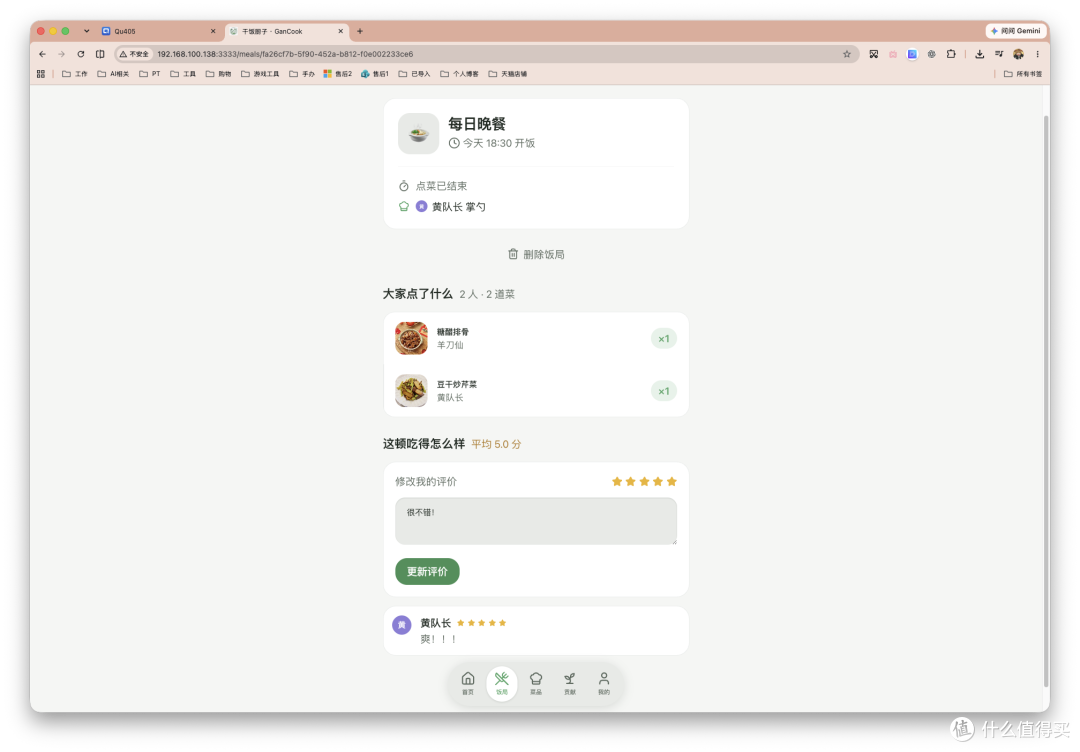Click the 问问 Gemini button
1080x752 pixels.
pyautogui.click(x=1016, y=31)
